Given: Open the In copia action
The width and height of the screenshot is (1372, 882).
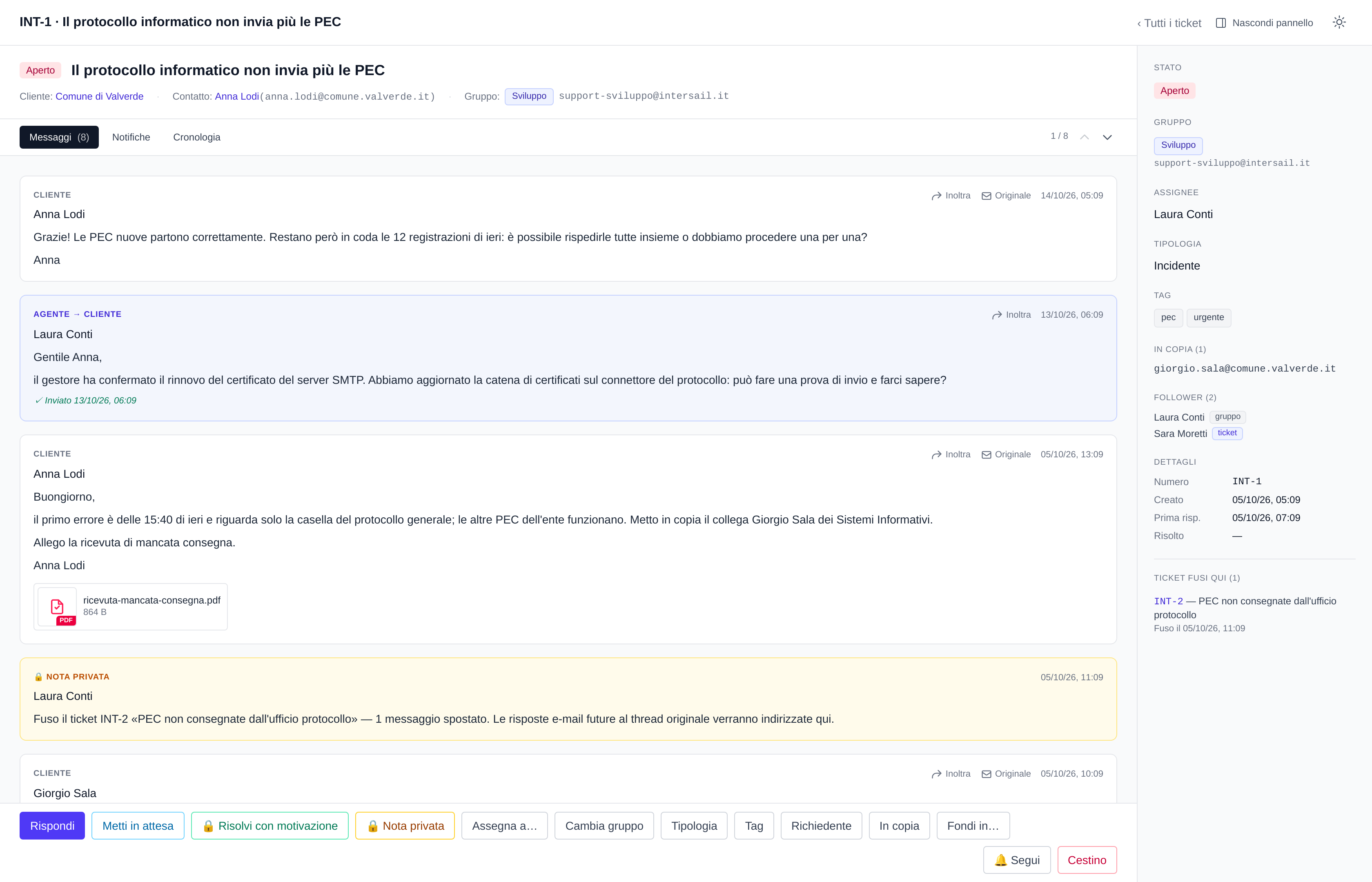Looking at the screenshot, I should click(x=899, y=825).
